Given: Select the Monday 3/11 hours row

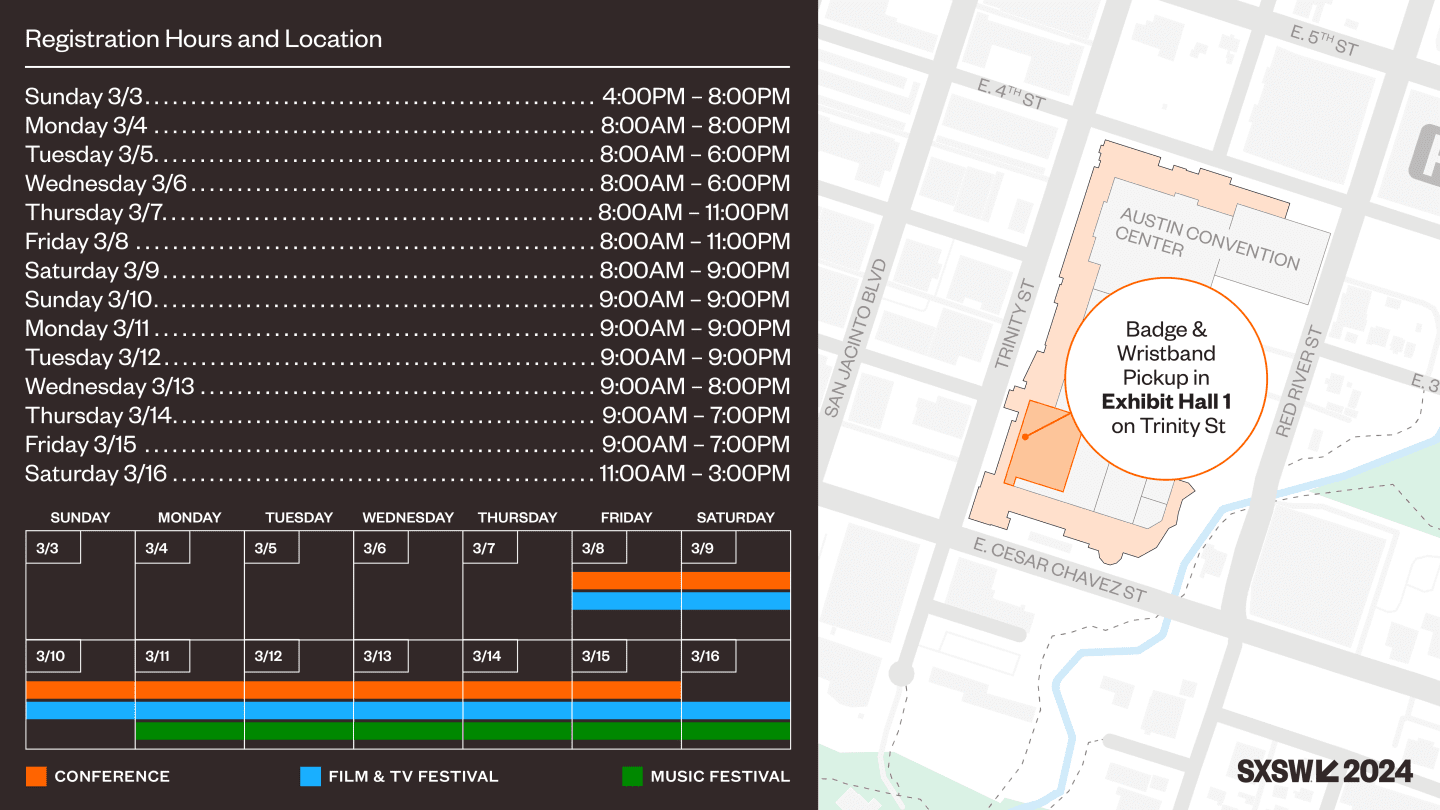Looking at the screenshot, I should click(x=407, y=329).
